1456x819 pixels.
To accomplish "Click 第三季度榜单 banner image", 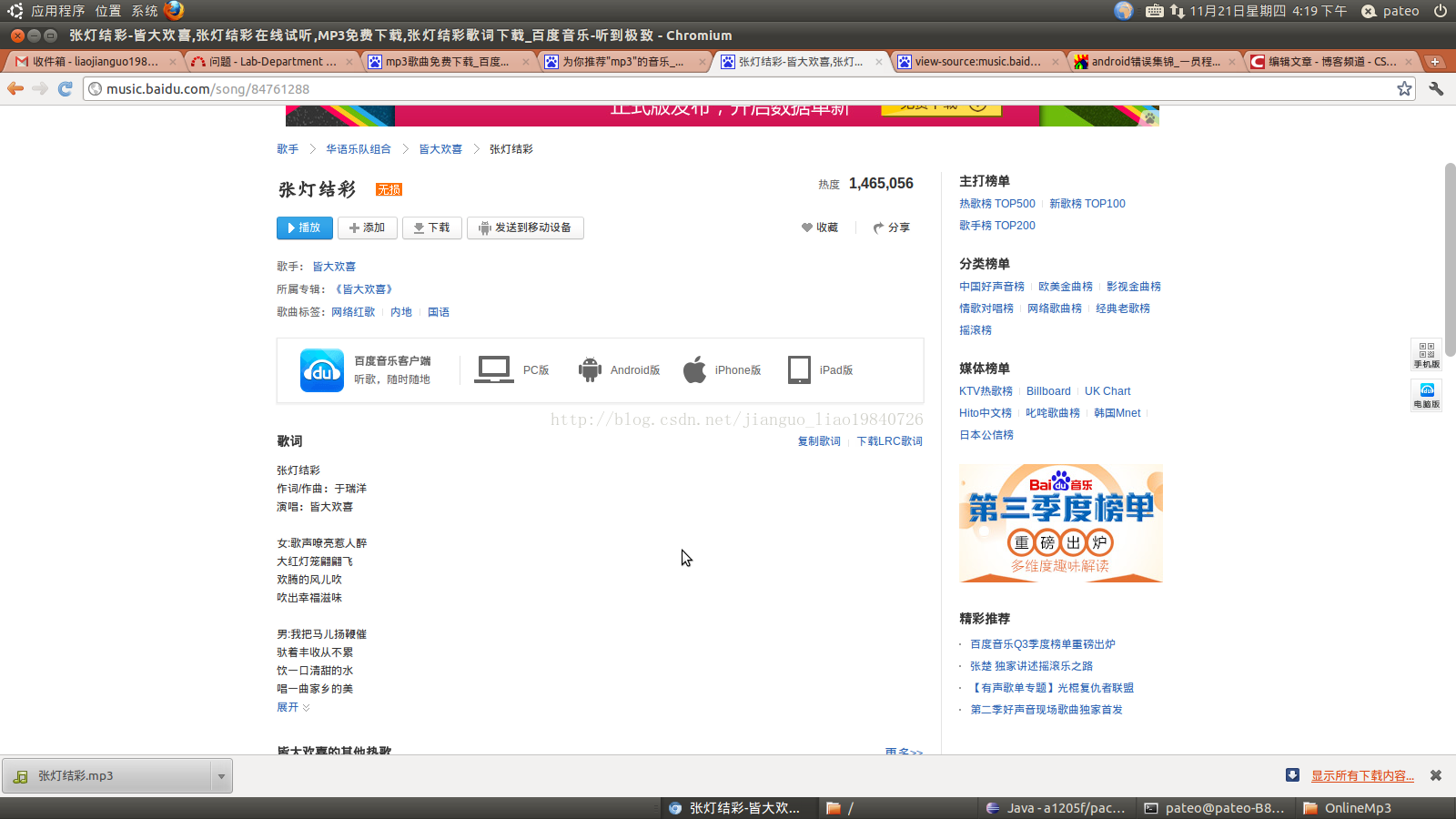I will 1061,523.
